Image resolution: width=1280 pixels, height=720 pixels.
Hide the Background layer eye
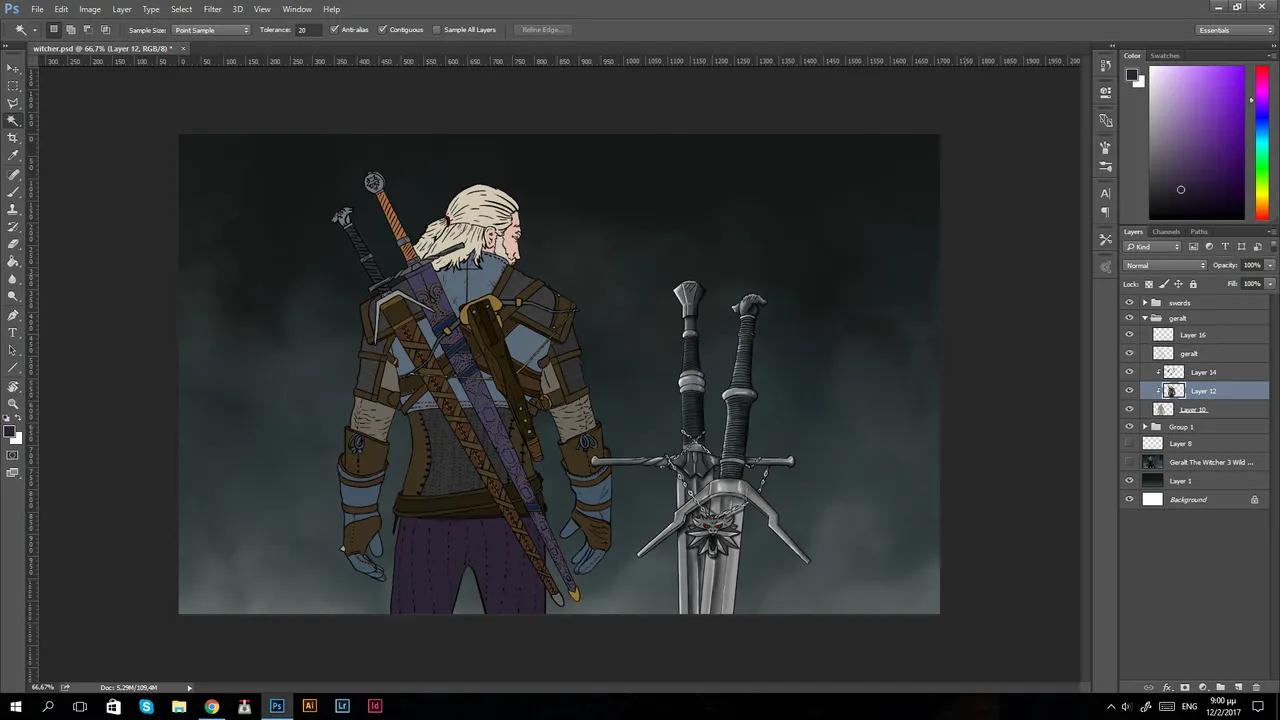pos(1129,499)
